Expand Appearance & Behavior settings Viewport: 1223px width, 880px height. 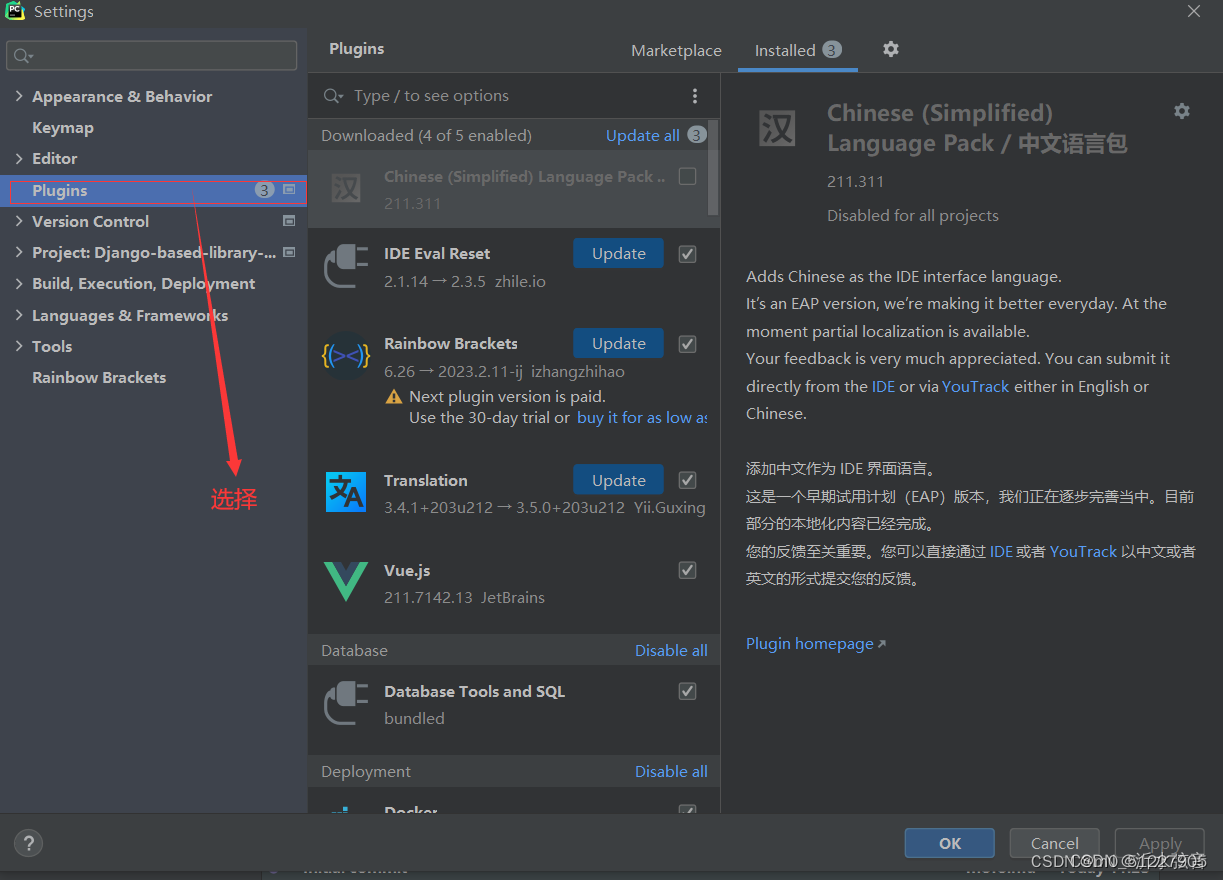pyautogui.click(x=19, y=96)
